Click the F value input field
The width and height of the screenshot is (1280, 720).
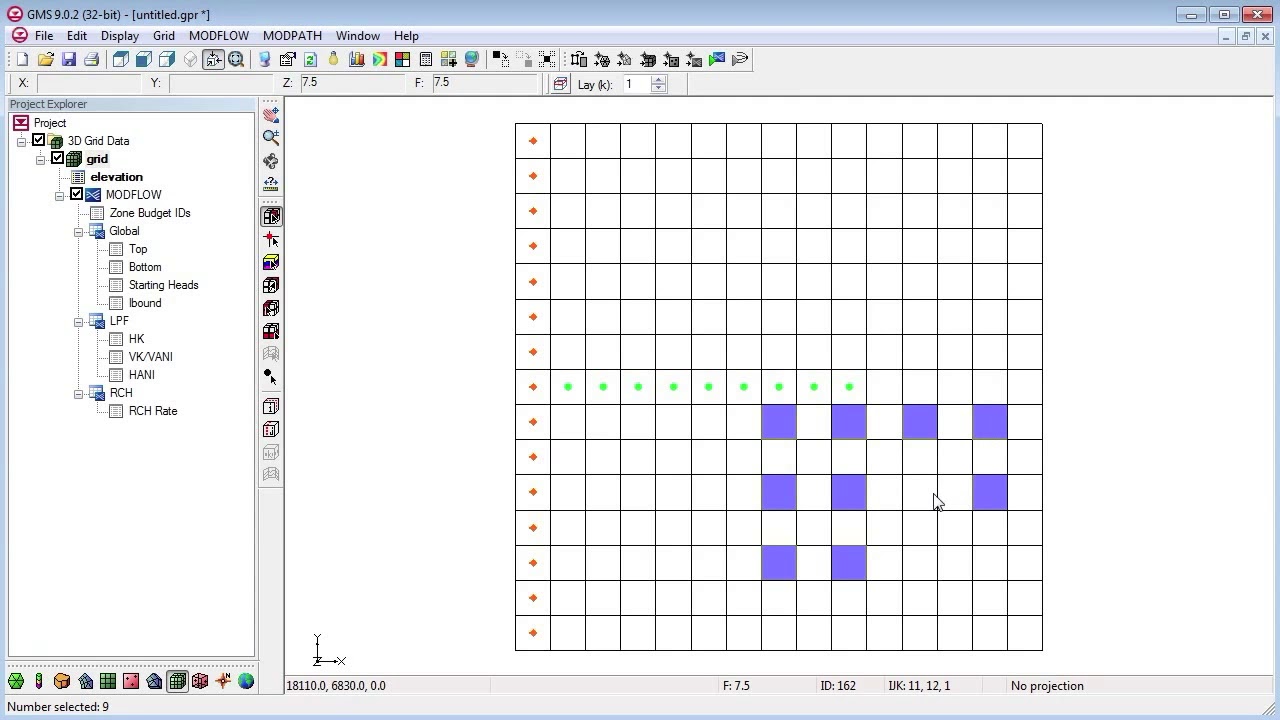click(x=485, y=83)
